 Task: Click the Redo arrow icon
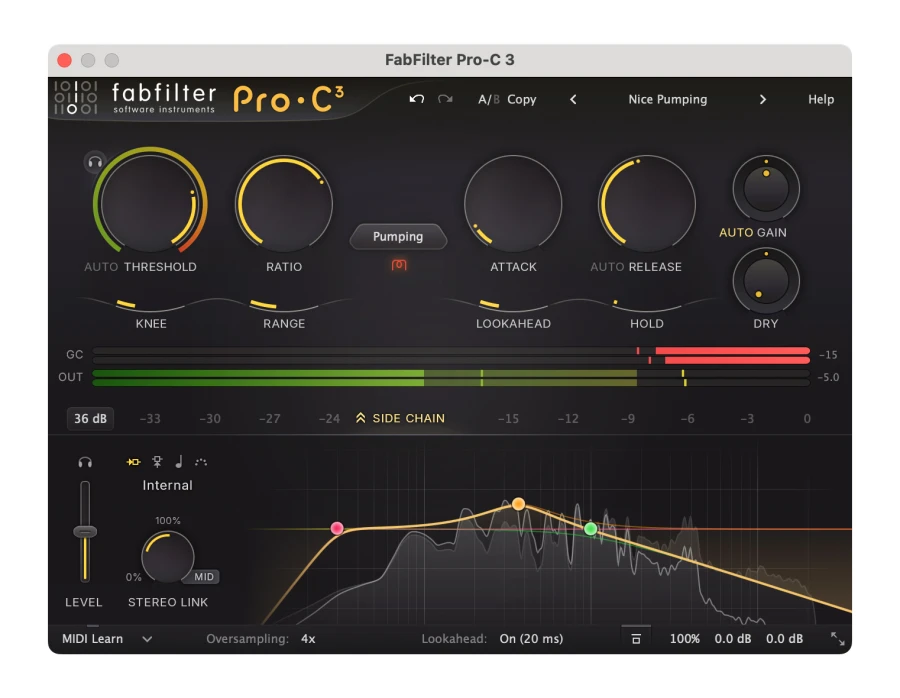point(445,99)
